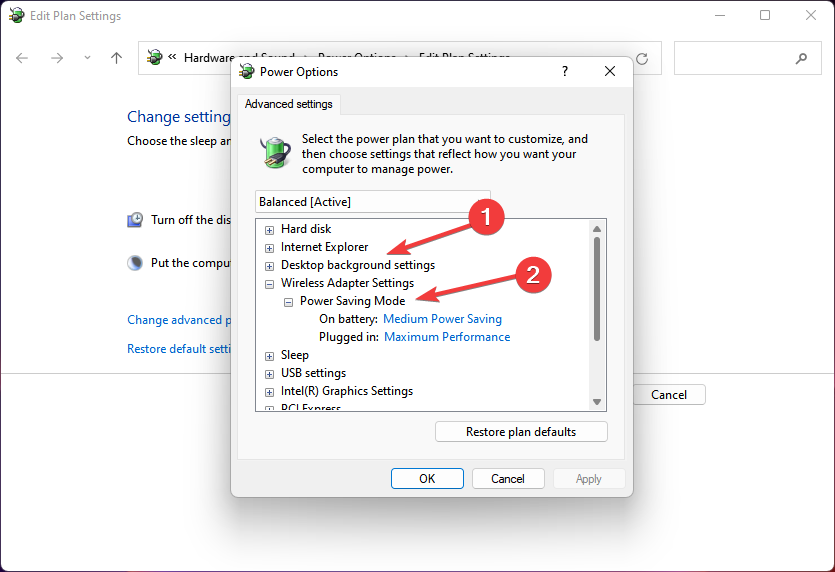
Task: Select the Internet Explorer tree item
Action: [324, 247]
